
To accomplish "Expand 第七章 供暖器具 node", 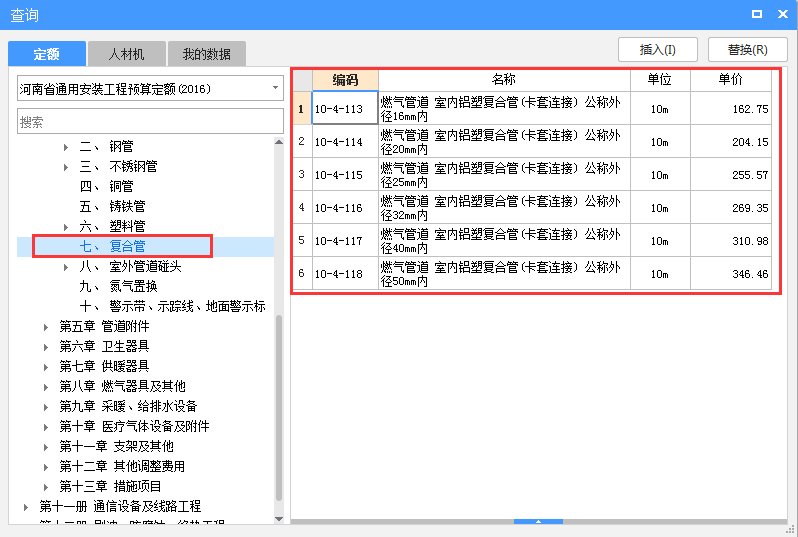I will click(x=46, y=366).
